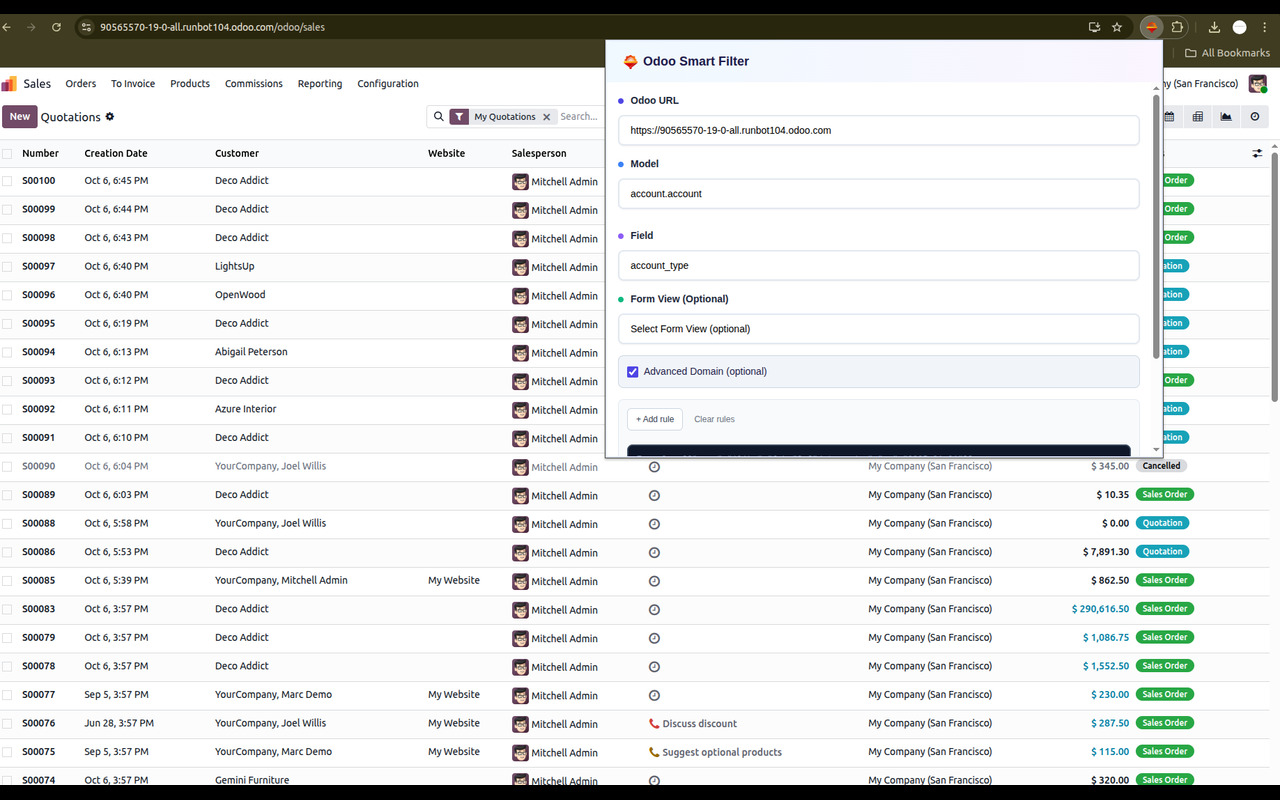Viewport: 1280px width, 800px height.
Task: Click the New quotation button
Action: pyautogui.click(x=20, y=117)
